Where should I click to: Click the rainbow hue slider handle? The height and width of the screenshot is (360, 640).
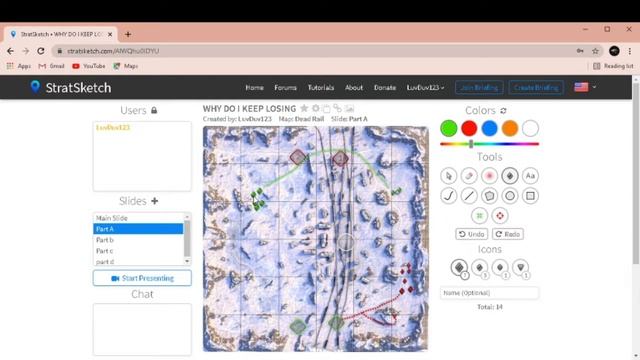coord(471,144)
